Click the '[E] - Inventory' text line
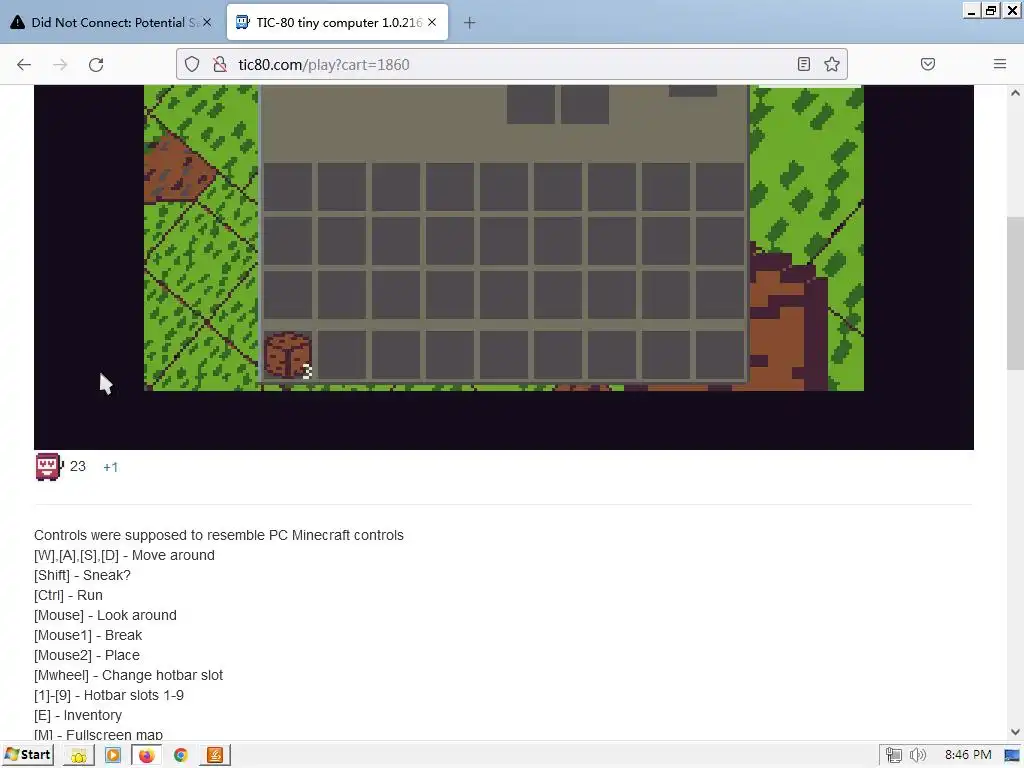This screenshot has width=1024, height=768. [78, 715]
